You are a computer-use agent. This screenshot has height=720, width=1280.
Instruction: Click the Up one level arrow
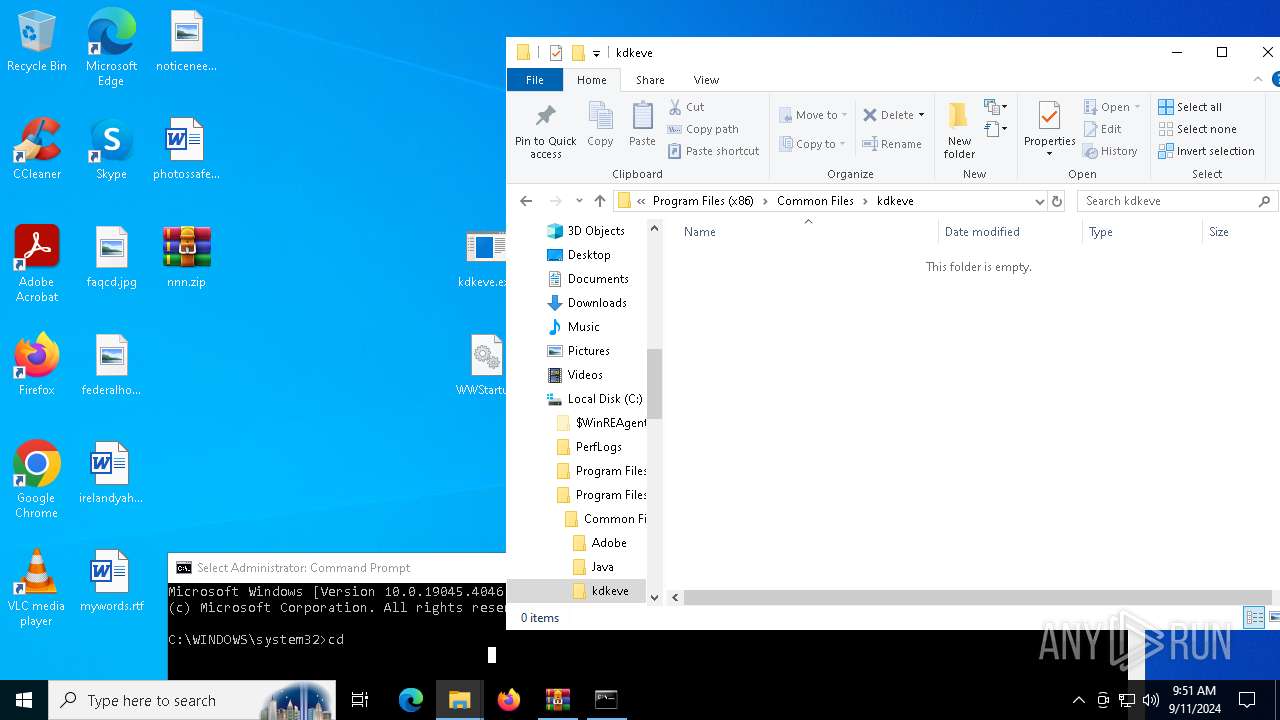point(600,201)
